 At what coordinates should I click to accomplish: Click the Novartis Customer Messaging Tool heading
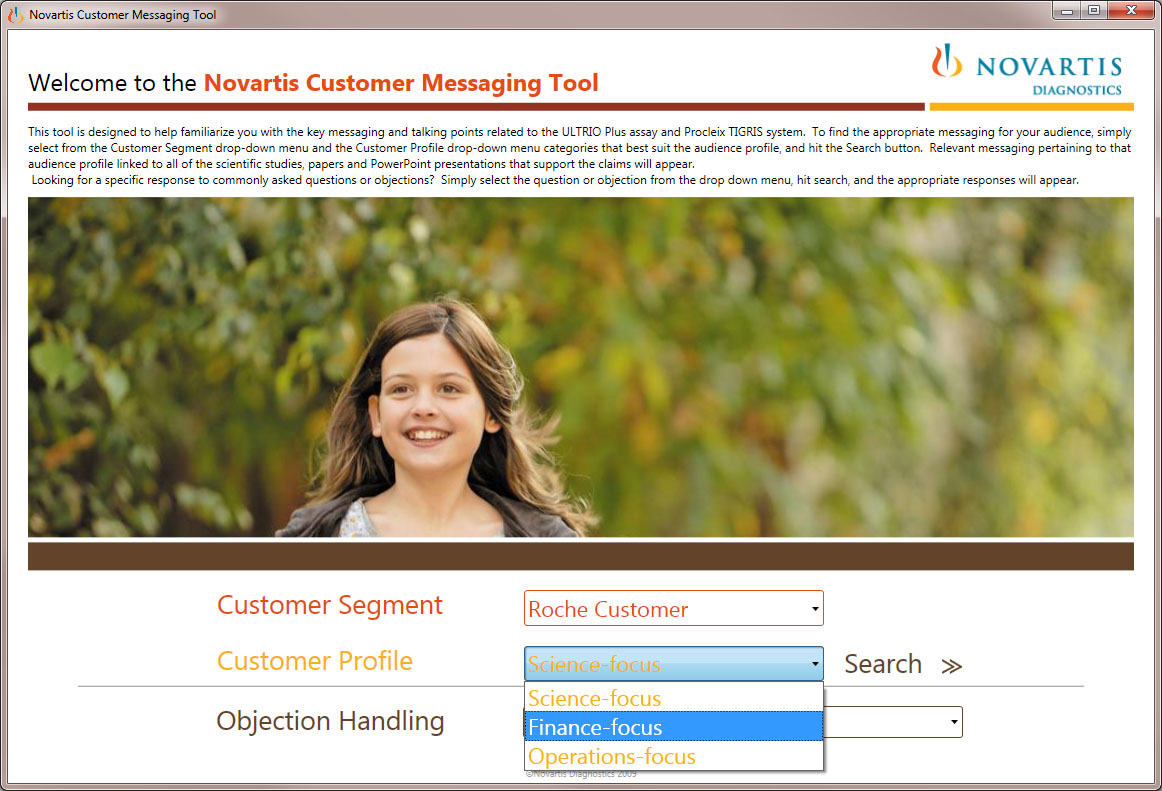401,83
